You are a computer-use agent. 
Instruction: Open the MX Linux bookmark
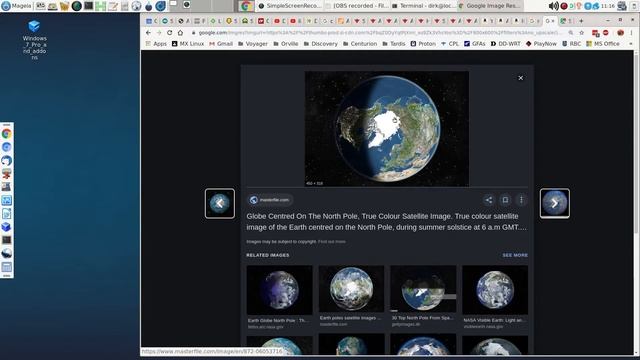click(187, 44)
